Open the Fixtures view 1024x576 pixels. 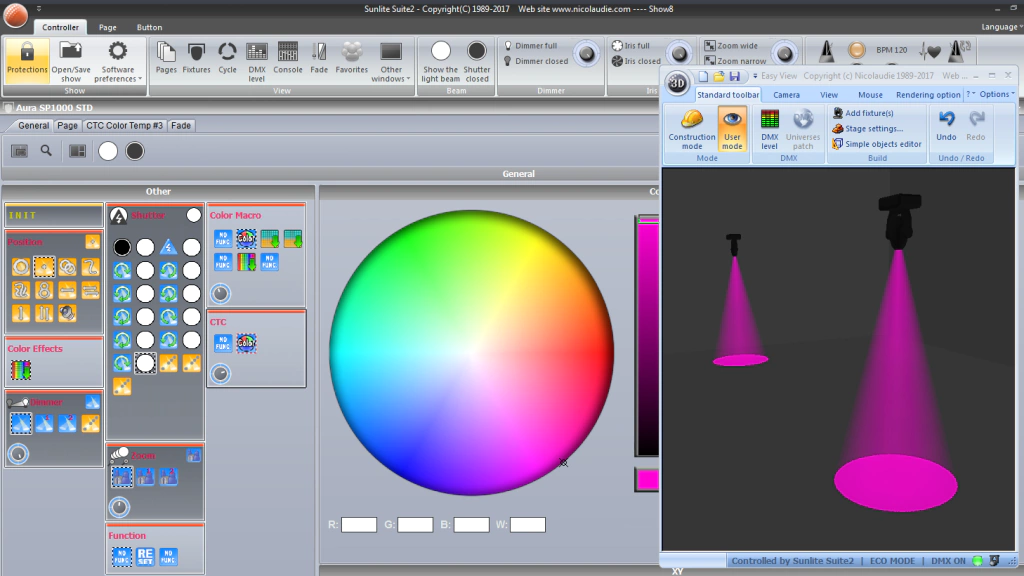tap(196, 59)
